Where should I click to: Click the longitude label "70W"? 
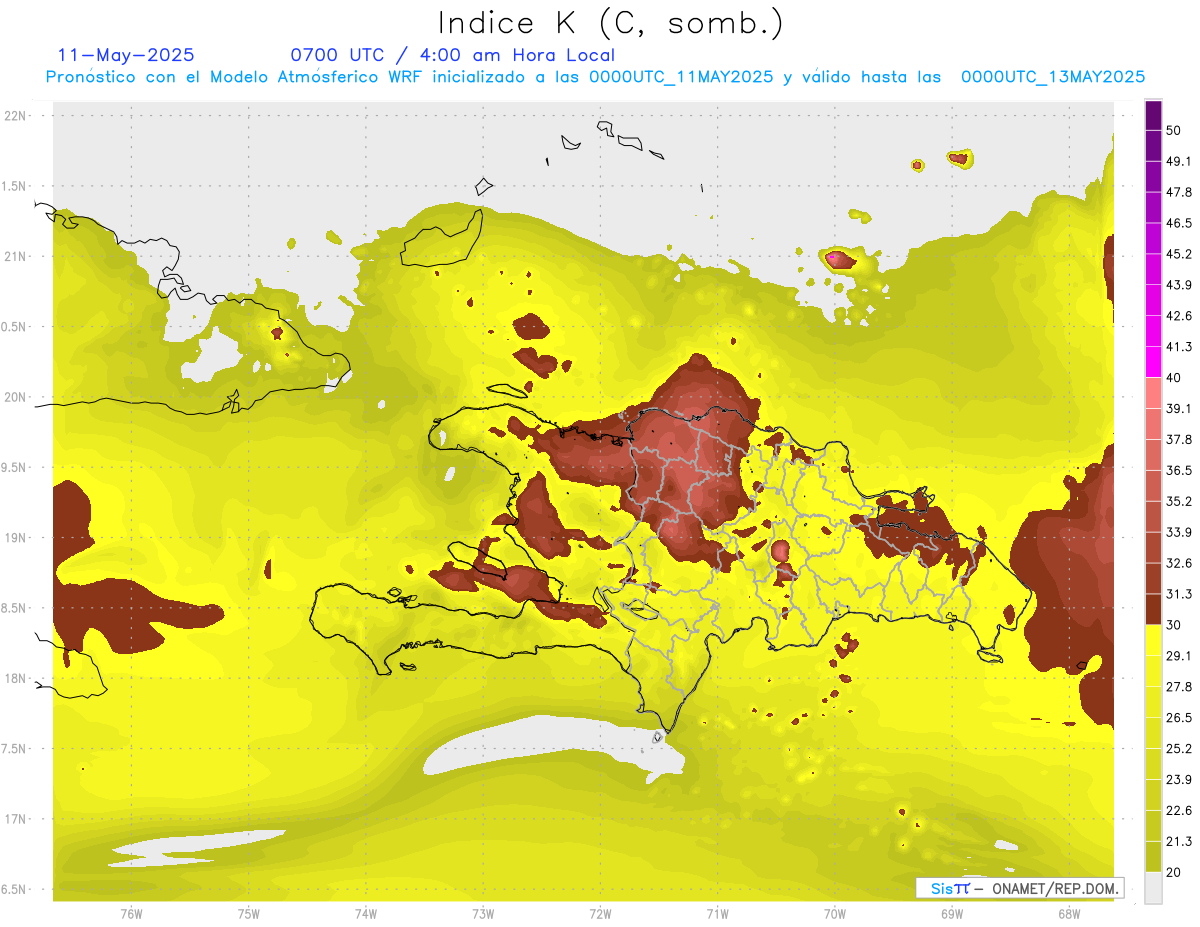click(835, 914)
